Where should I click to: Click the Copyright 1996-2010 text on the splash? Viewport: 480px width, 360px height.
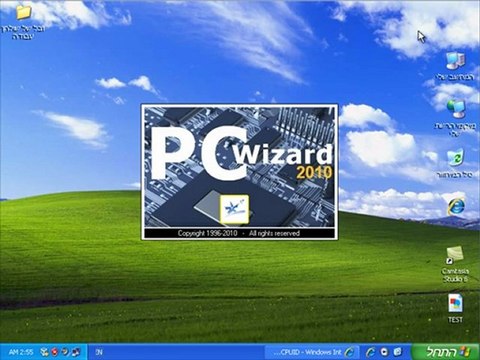207,233
